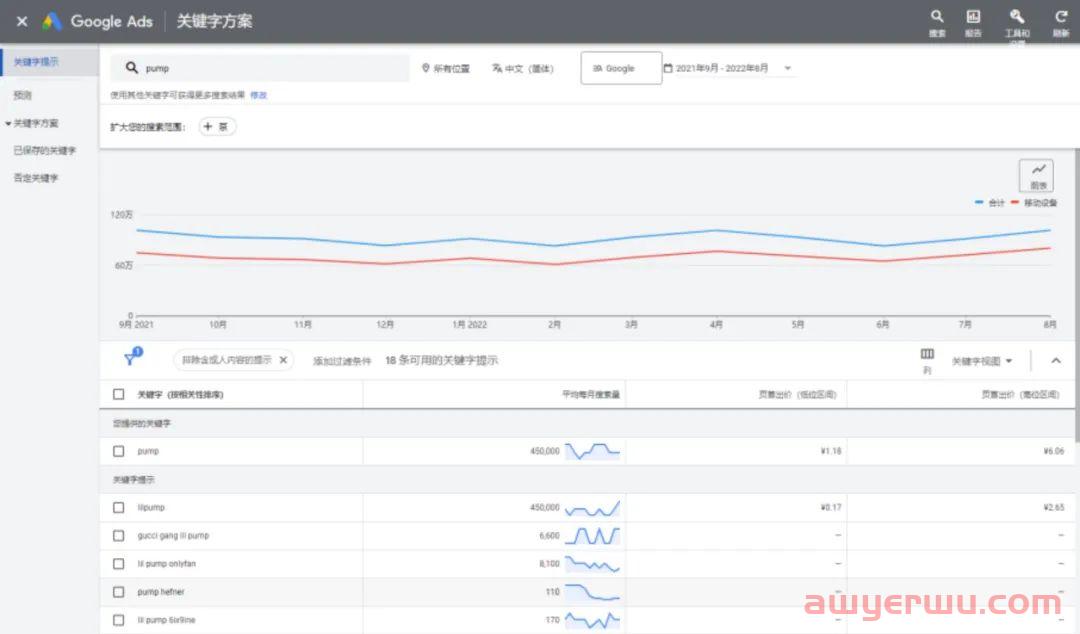Close the keyword plan with the X icon
Image resolution: width=1080 pixels, height=634 pixels.
[x=22, y=21]
